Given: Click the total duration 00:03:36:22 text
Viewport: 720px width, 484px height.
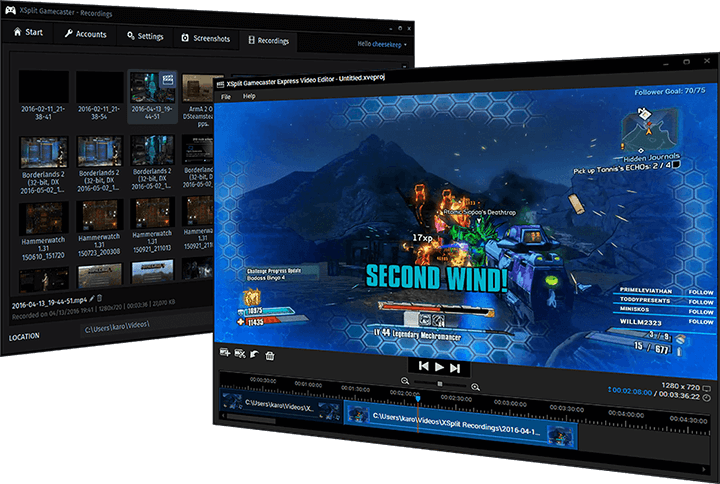Looking at the screenshot, I should [x=681, y=396].
